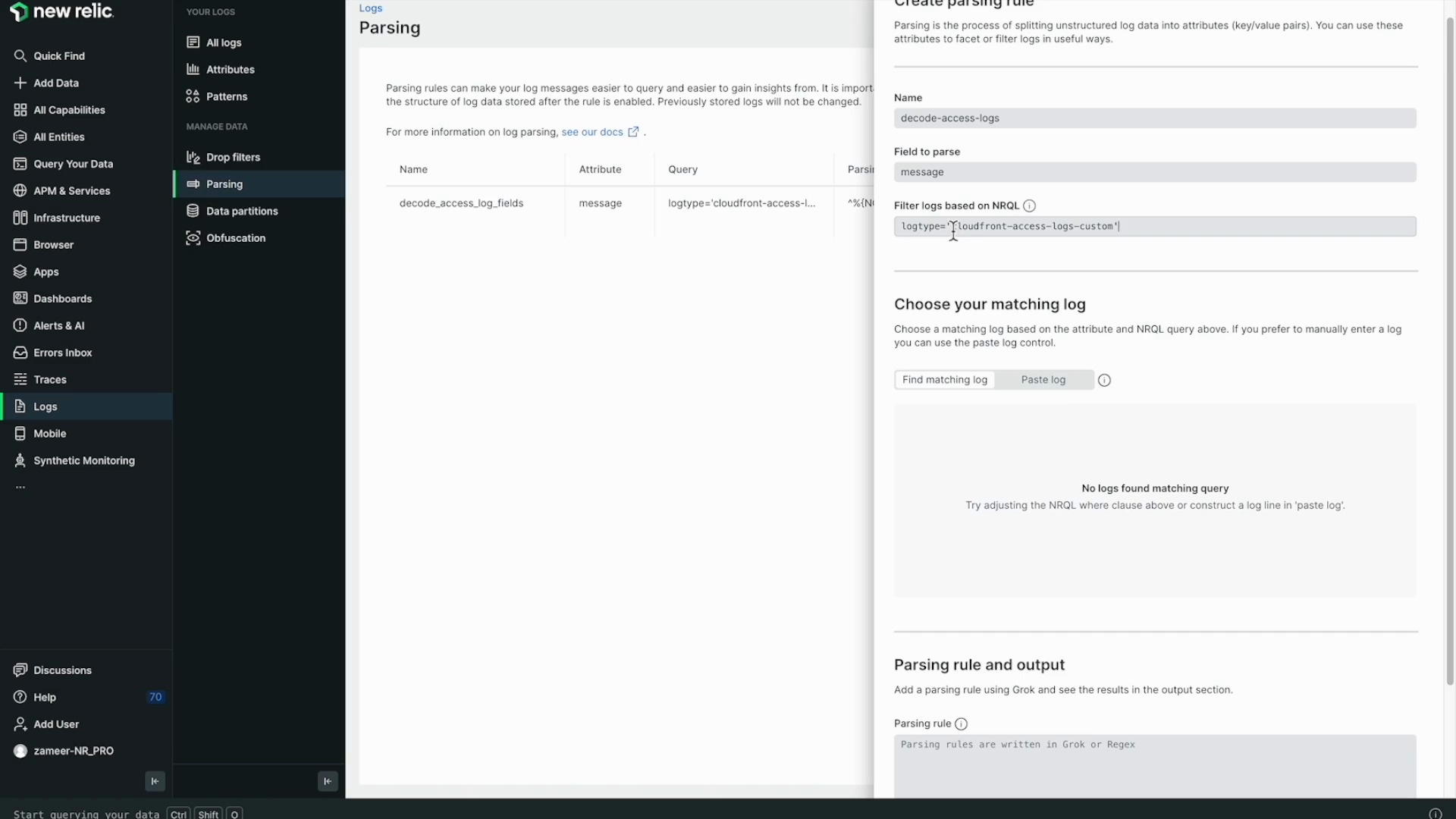Go to APM & Services globe icon

coord(20,191)
